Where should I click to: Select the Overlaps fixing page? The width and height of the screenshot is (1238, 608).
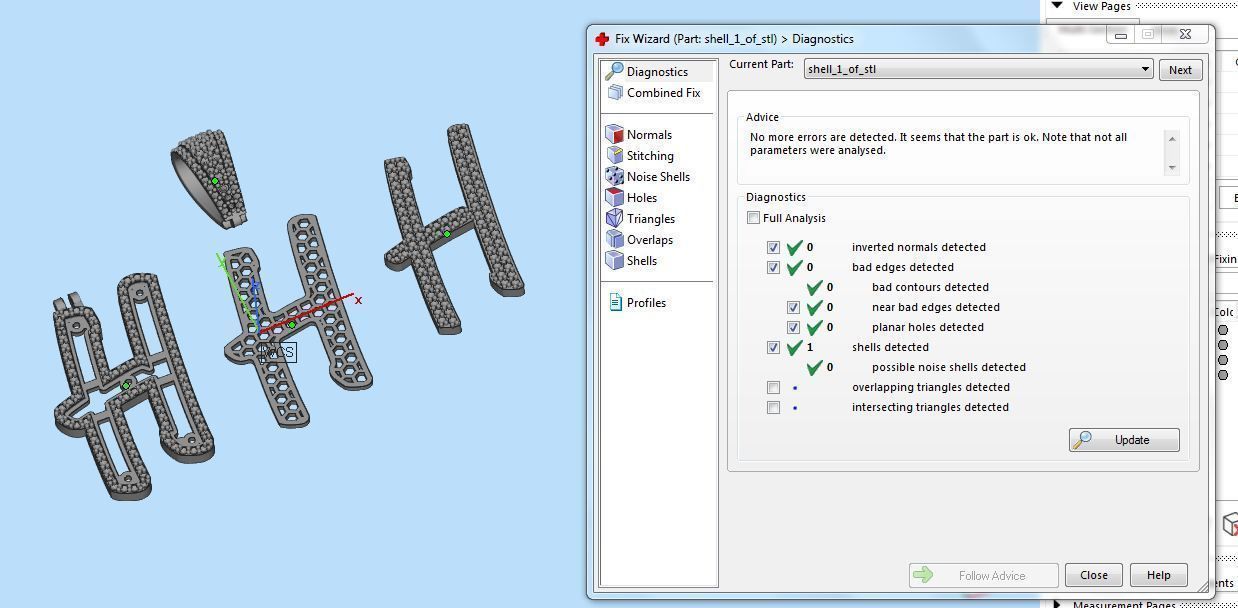pos(639,240)
